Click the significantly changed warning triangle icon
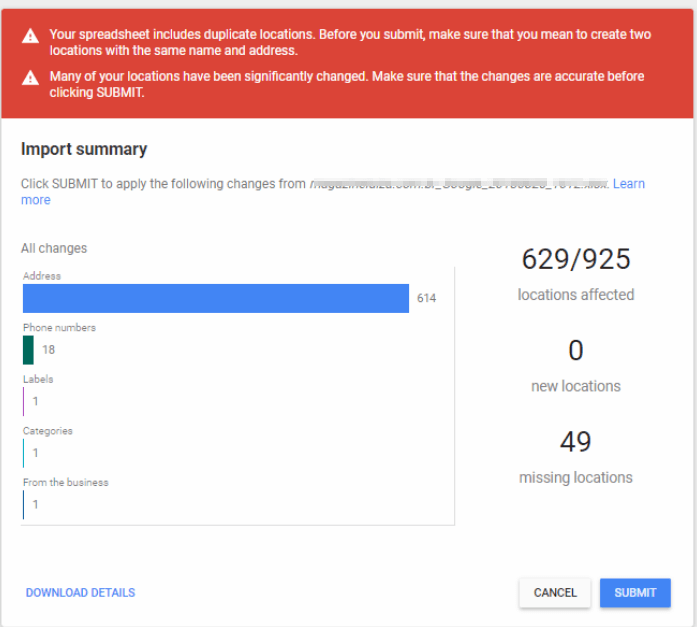The image size is (697, 627). [32, 77]
